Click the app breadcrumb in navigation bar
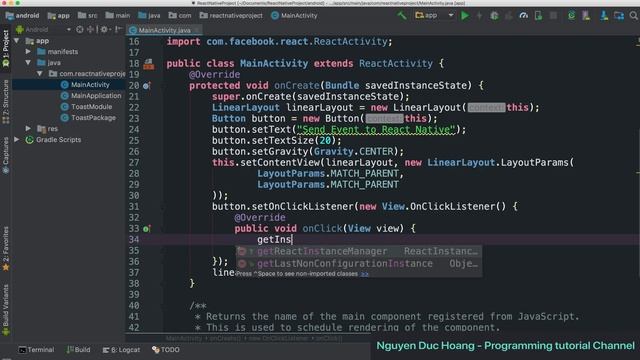This screenshot has height=360, width=640. click(59, 16)
